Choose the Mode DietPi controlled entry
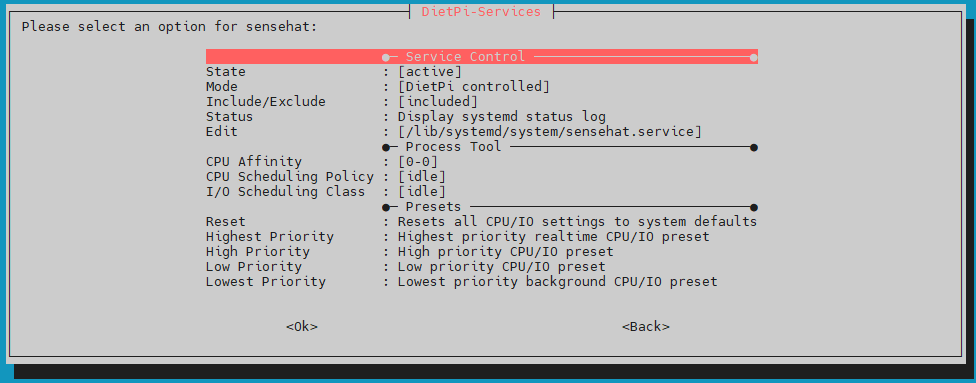 pos(482,87)
